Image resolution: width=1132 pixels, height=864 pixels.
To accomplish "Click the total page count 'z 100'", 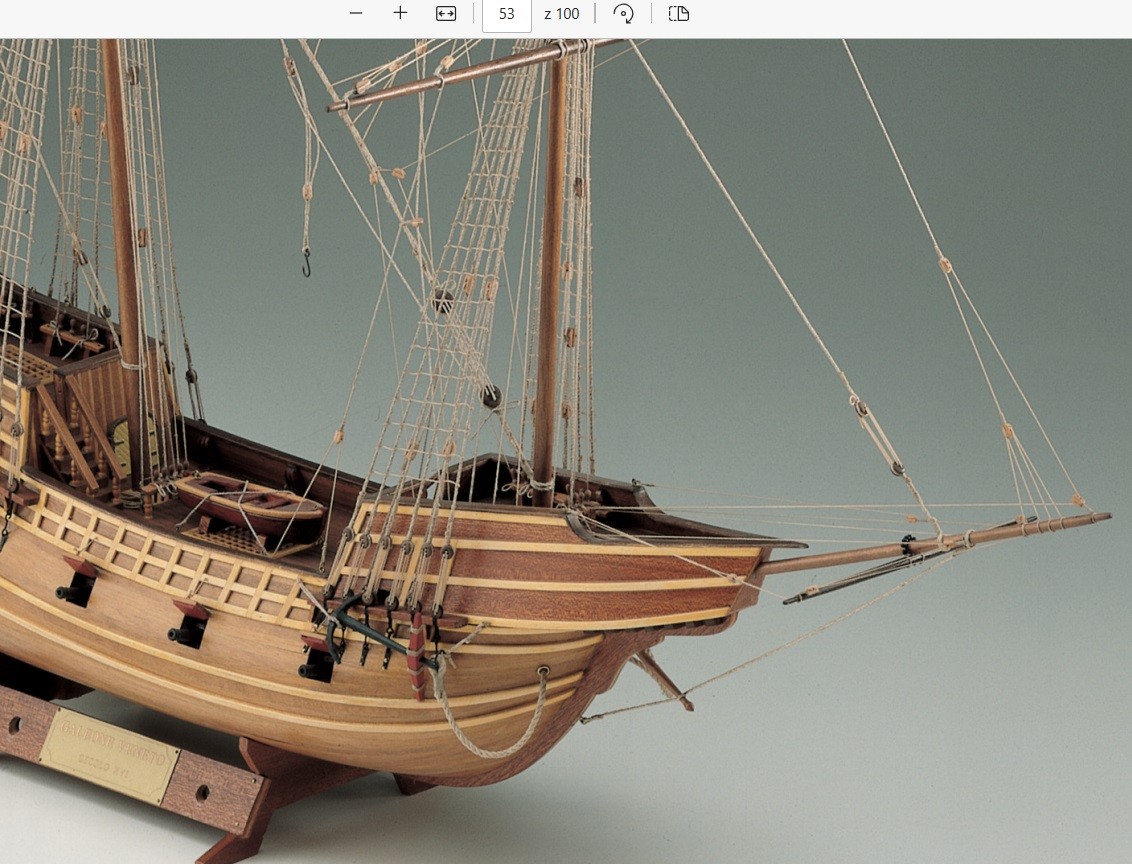I will (x=561, y=14).
